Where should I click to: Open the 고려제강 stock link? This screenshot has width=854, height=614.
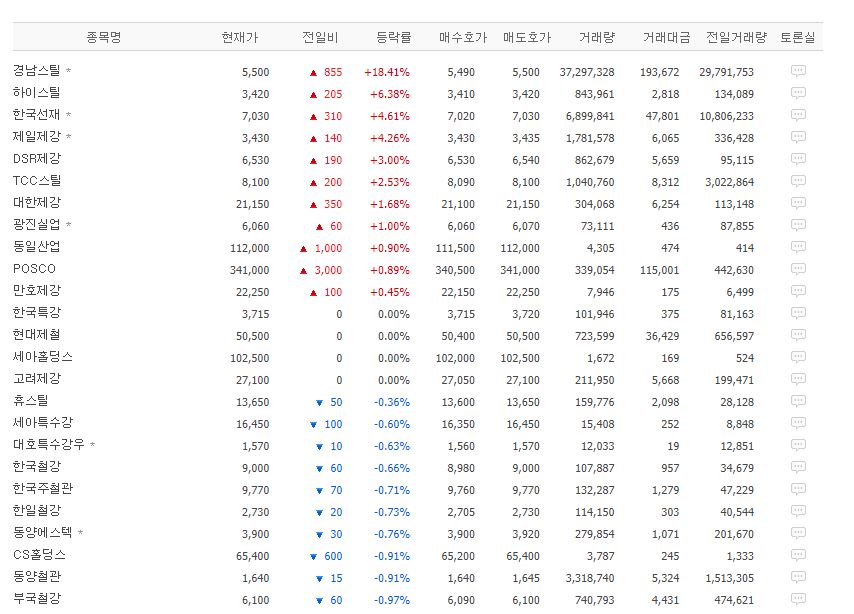36,379
